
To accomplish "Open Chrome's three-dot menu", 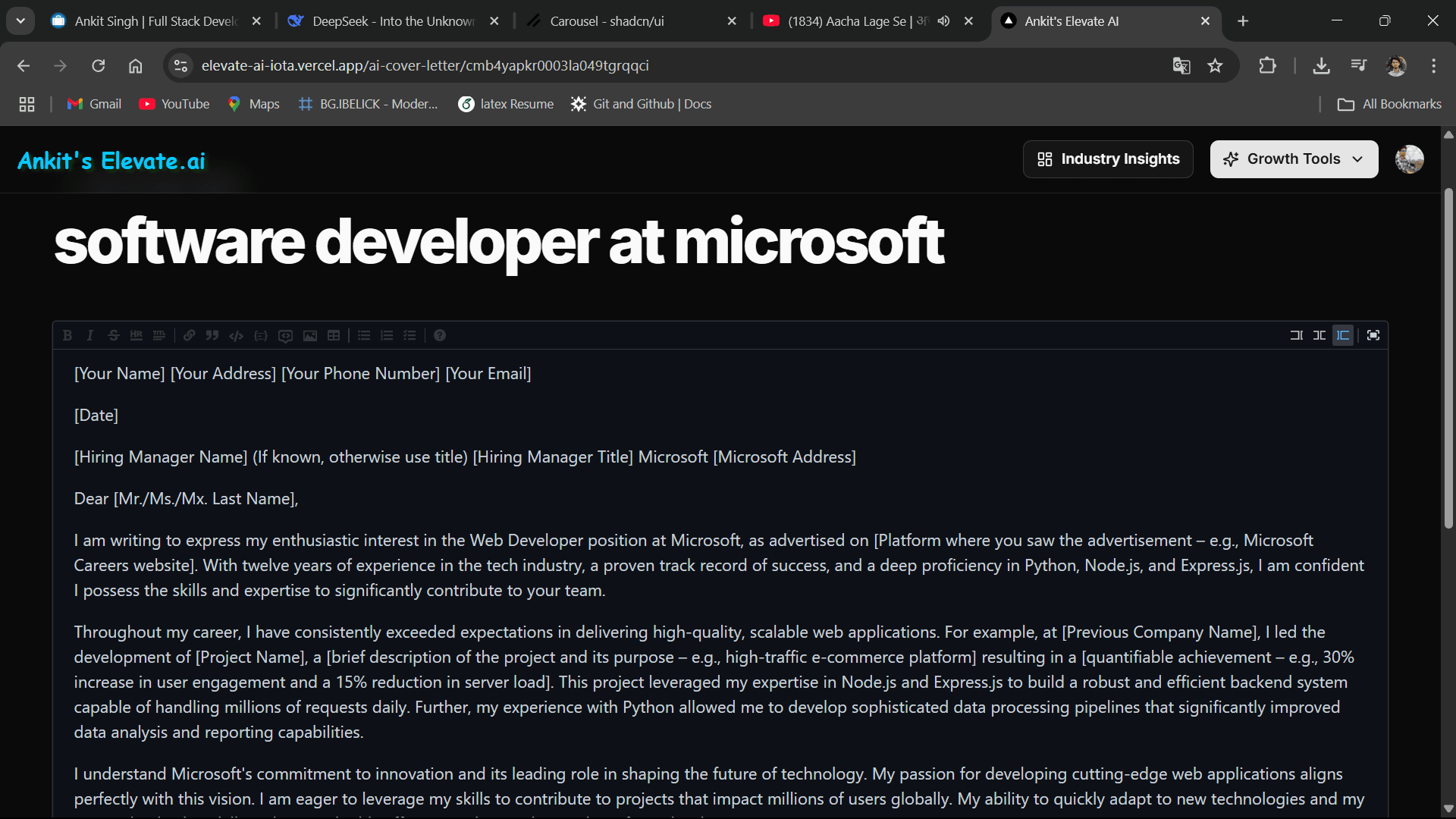I will tap(1433, 66).
